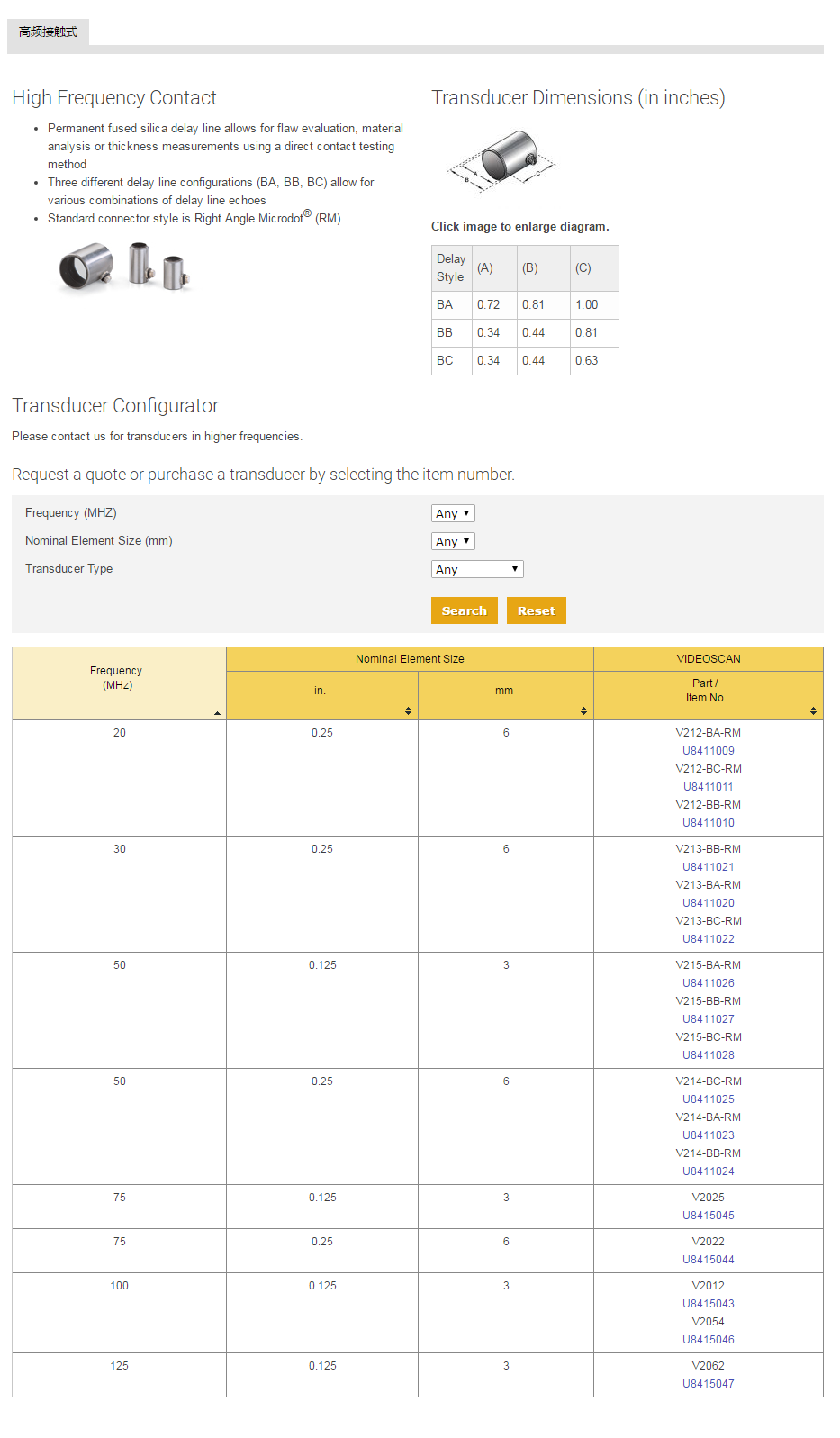Open item number U8415045 link
Image resolution: width=840 pixels, height=1438 pixels.
coord(709,1216)
